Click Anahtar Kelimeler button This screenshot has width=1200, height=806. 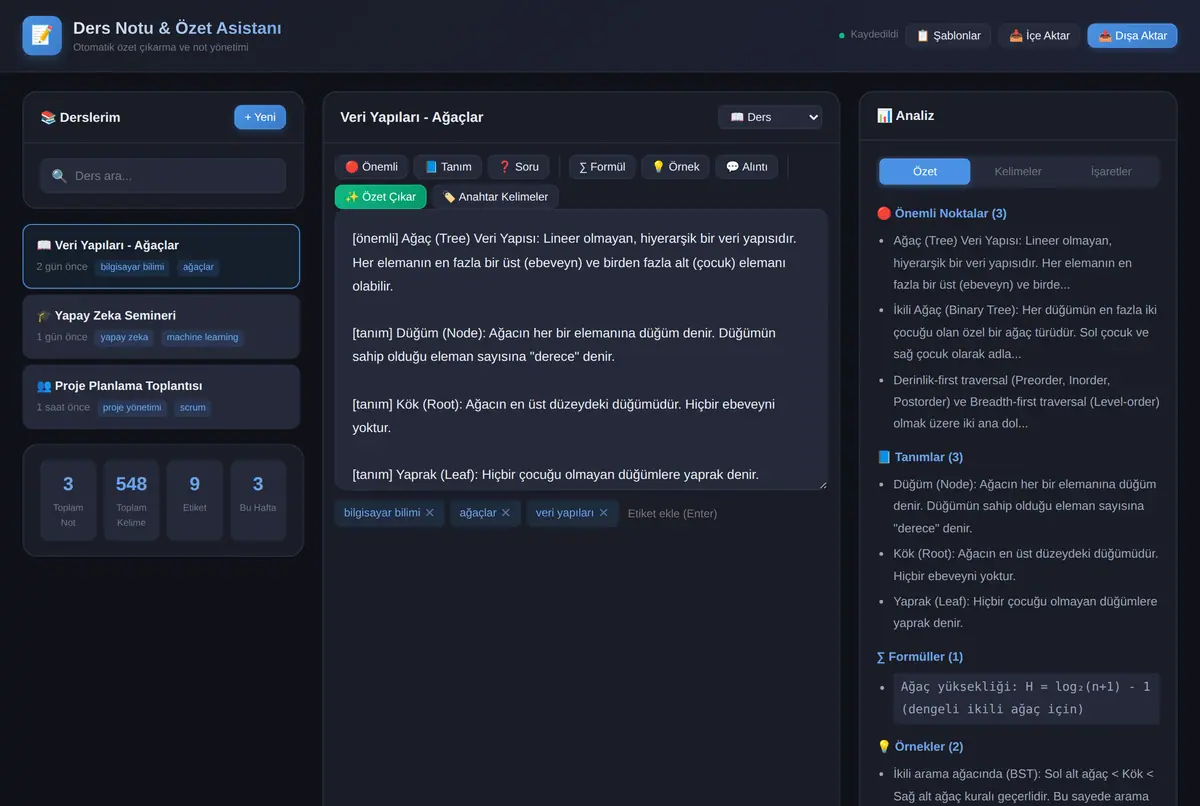496,197
